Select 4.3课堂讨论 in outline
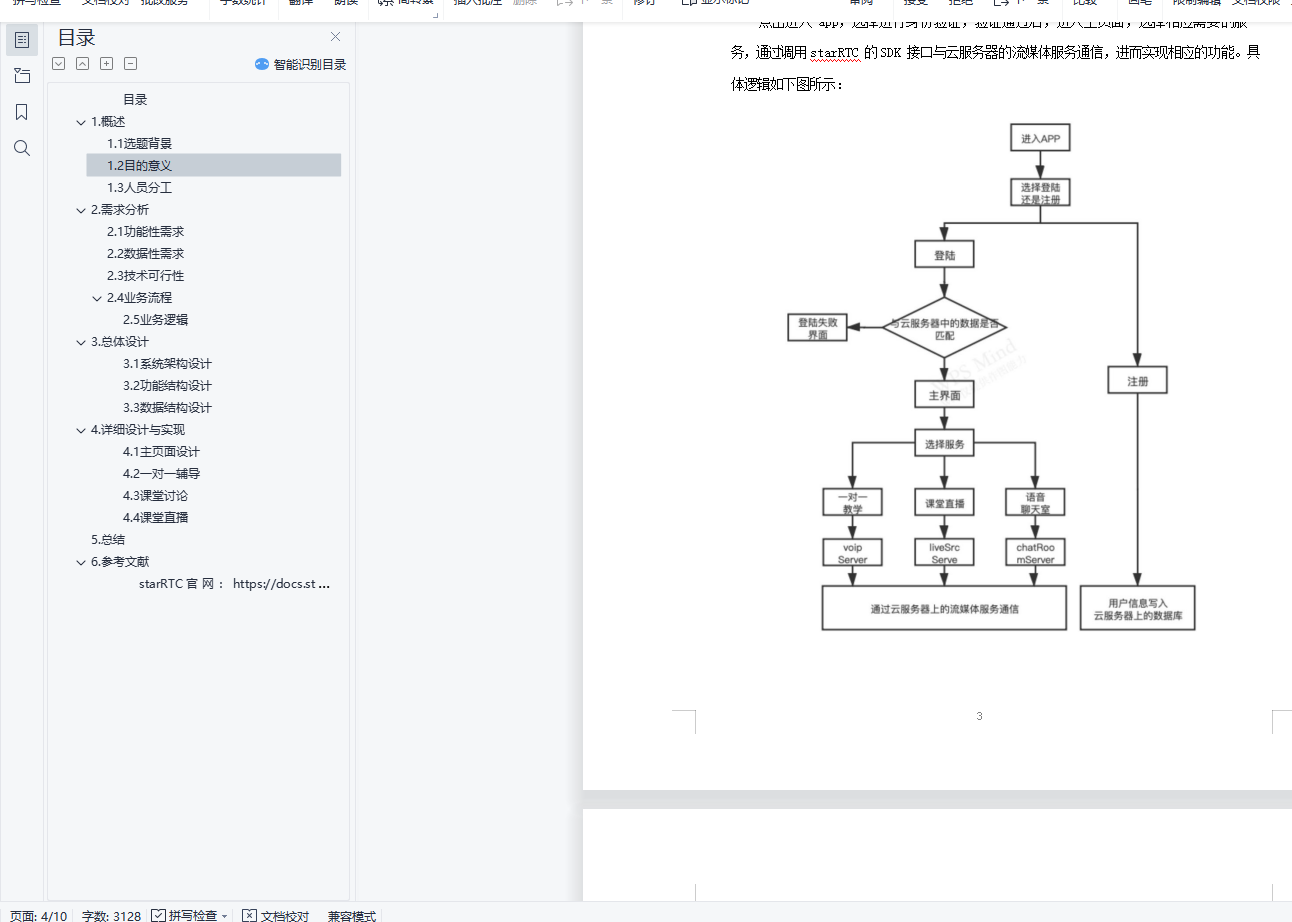This screenshot has width=1292, height=922. [155, 496]
